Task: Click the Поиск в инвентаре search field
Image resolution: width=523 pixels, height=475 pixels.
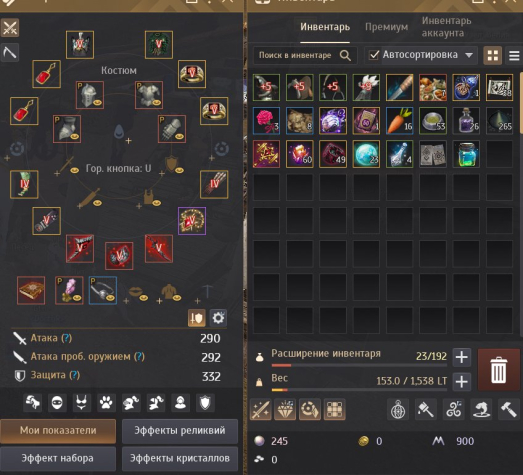Action: coord(305,55)
